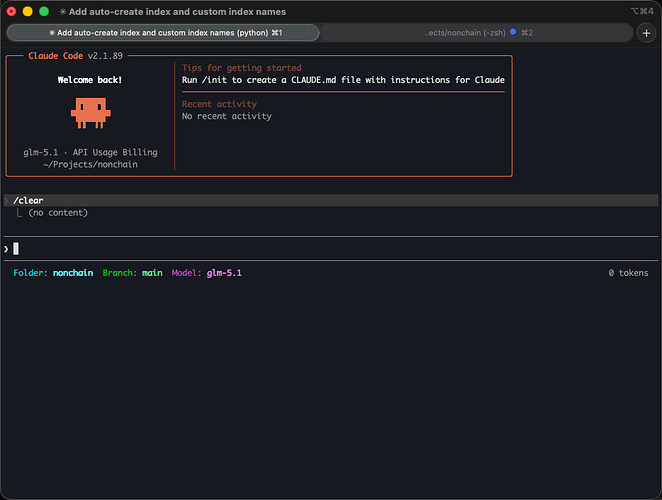This screenshot has width=662, height=500.
Task: Click the ⌥⌘4 window shortcut indicator
Action: (642, 11)
